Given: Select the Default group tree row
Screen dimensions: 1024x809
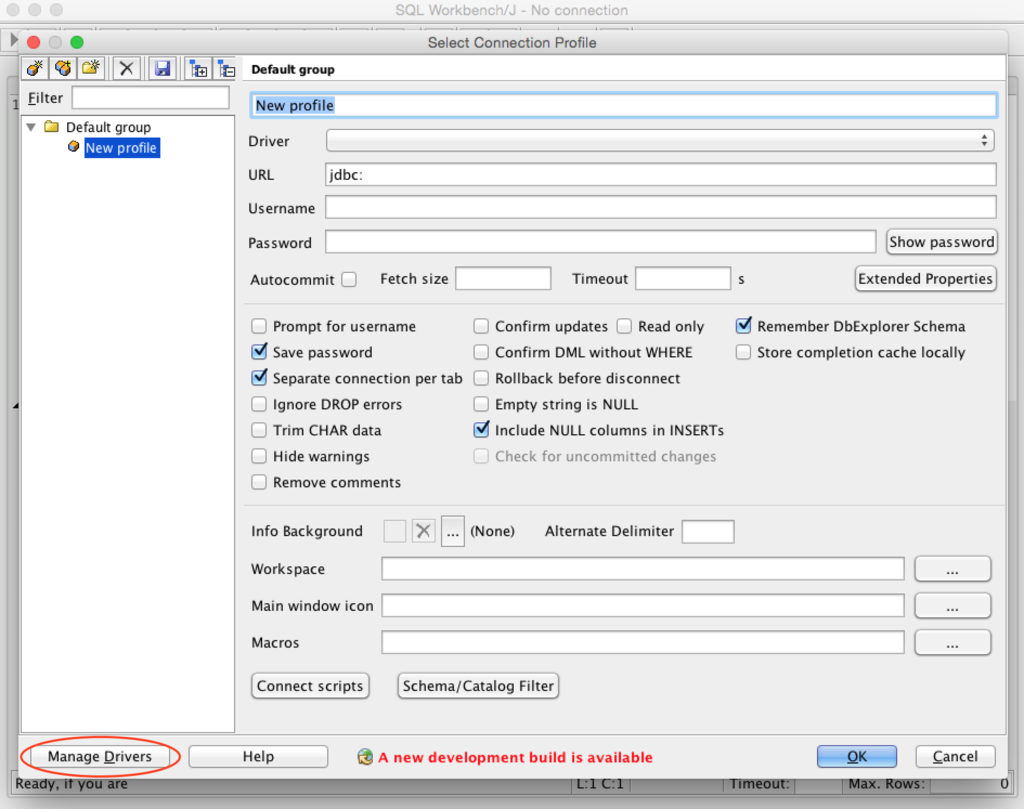Looking at the screenshot, I should (x=108, y=127).
